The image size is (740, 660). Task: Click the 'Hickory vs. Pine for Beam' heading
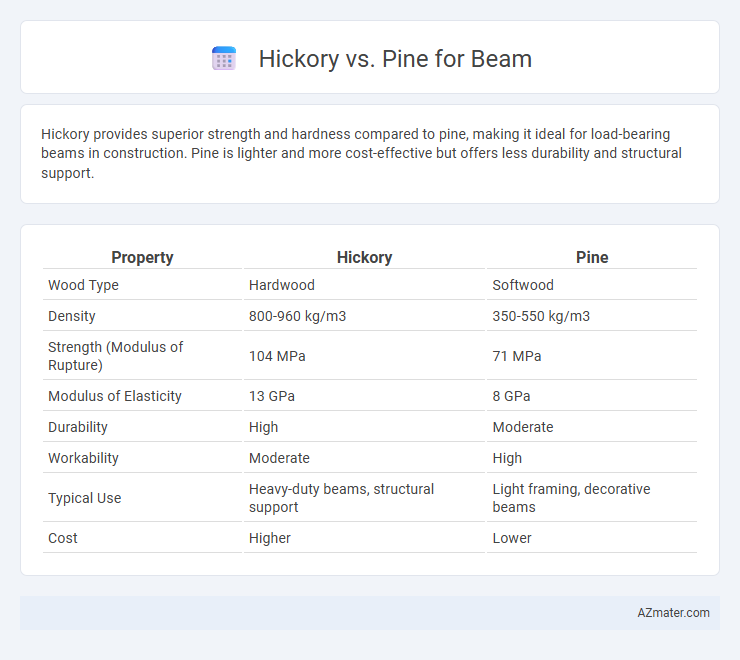[x=395, y=59]
